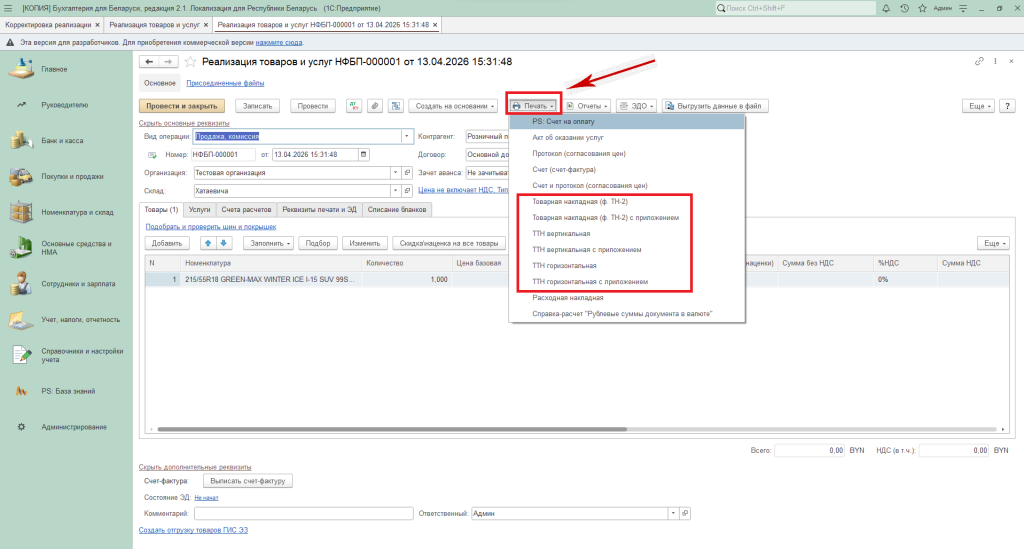Click the move row down arrow
Screen dimensions: 1024x549
pyautogui.click(x=223, y=243)
